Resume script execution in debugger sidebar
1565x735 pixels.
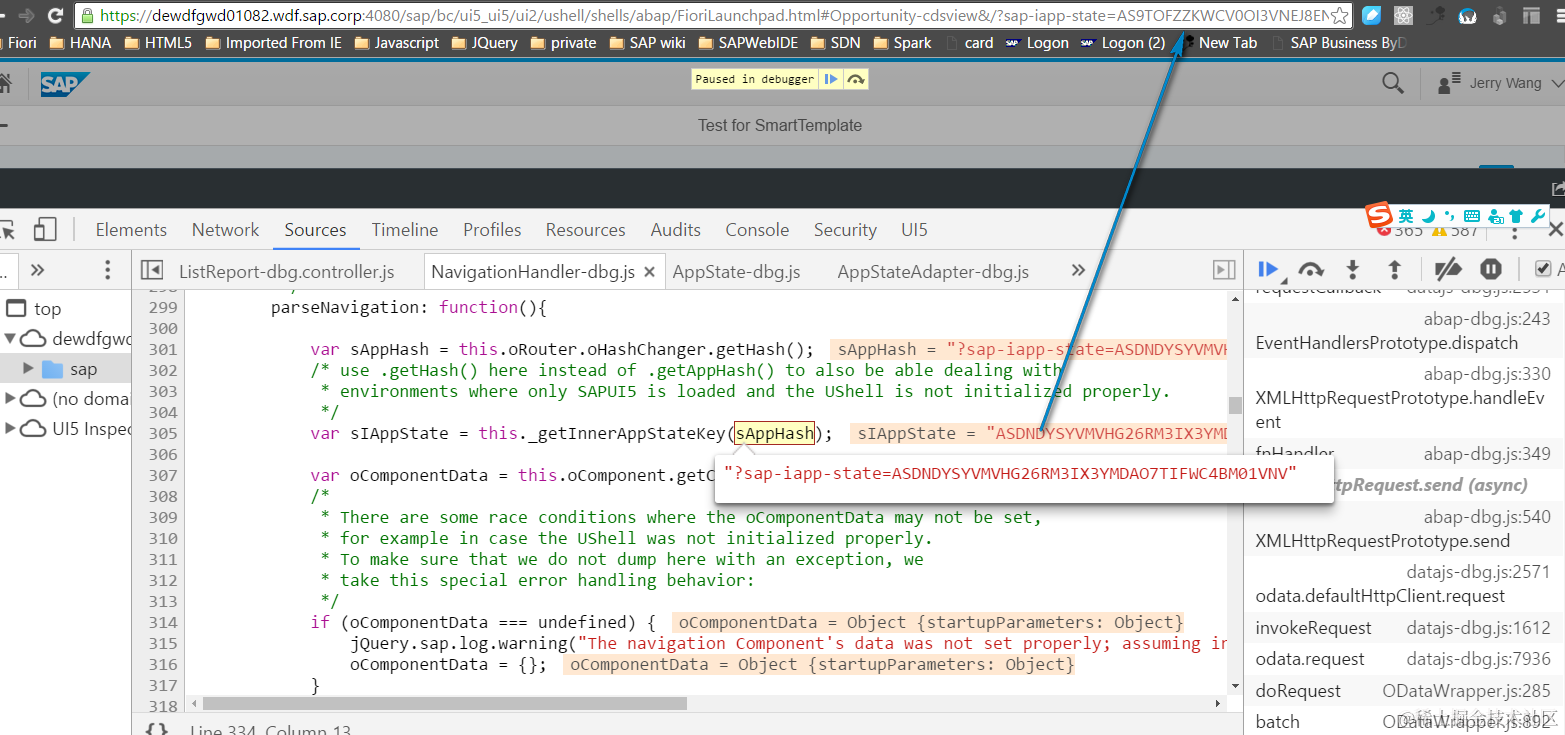[1268, 269]
